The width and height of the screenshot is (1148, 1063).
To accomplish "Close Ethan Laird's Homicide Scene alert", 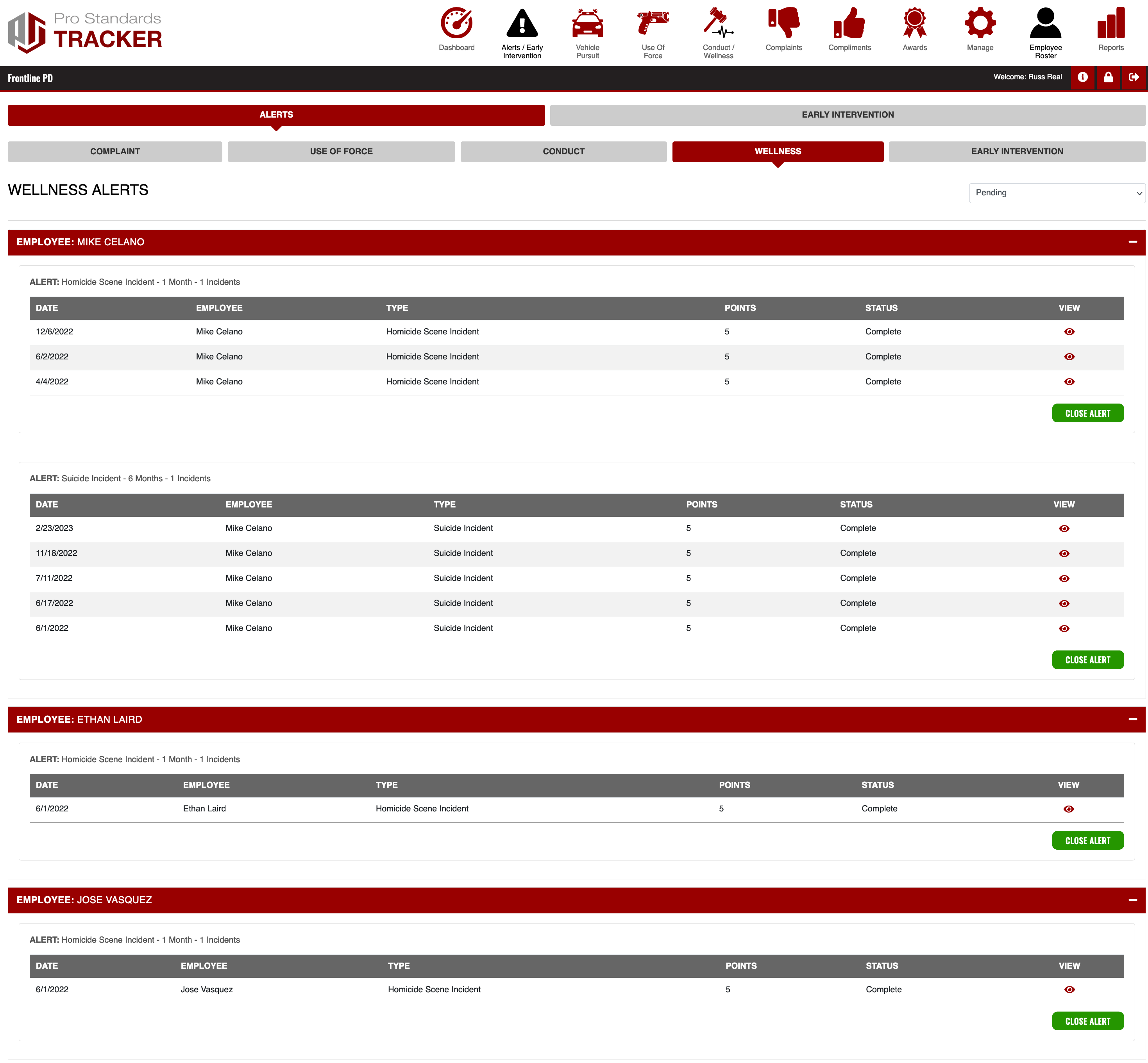I will pyautogui.click(x=1087, y=841).
